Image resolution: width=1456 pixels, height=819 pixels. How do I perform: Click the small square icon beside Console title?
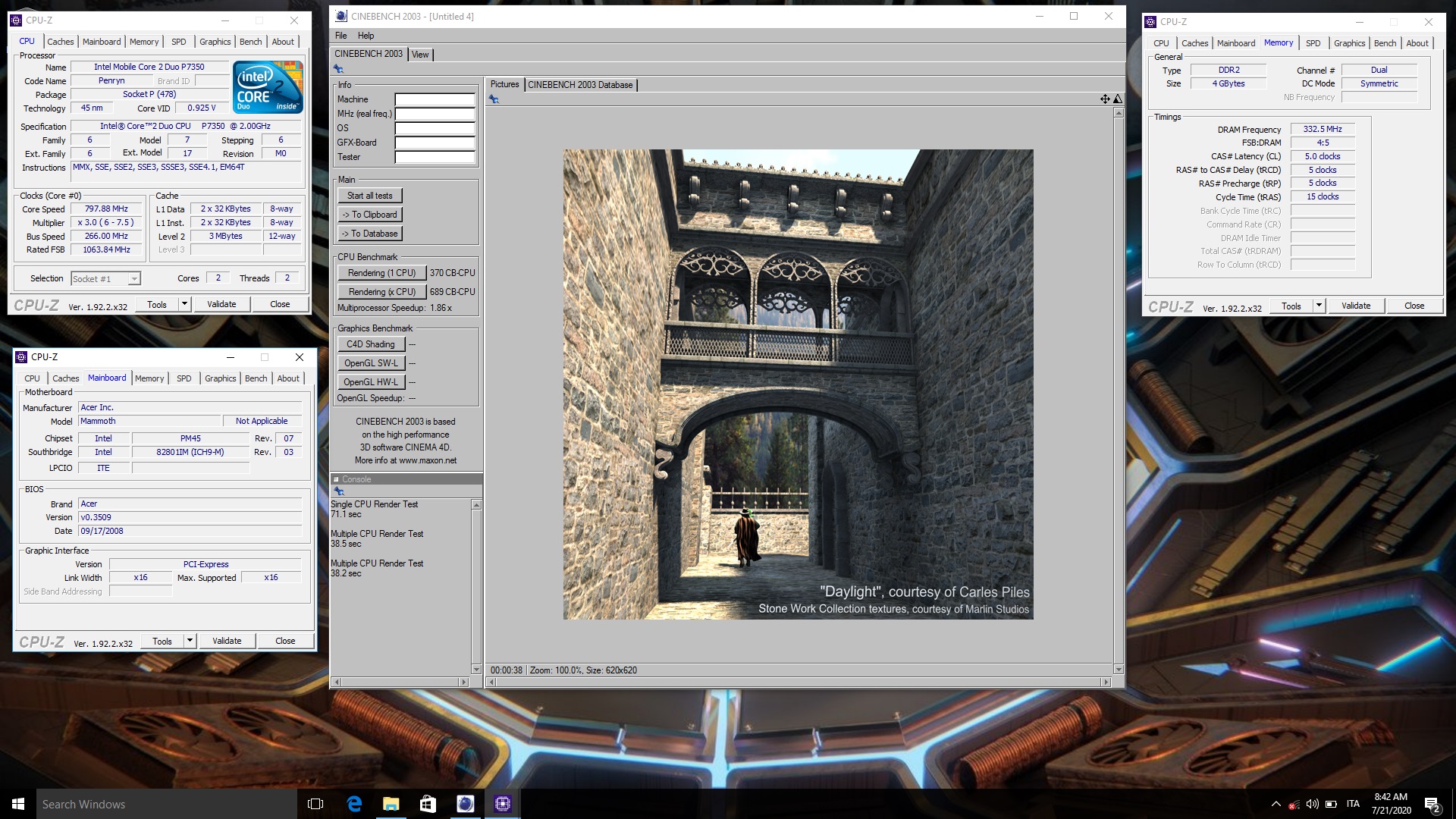[336, 479]
